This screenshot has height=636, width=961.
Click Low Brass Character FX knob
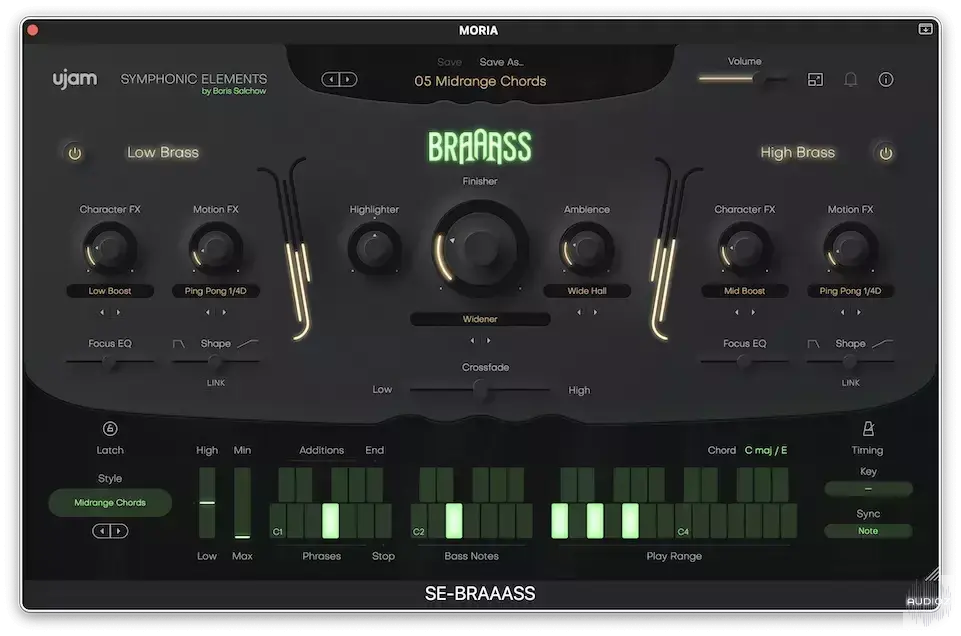[x=110, y=248]
